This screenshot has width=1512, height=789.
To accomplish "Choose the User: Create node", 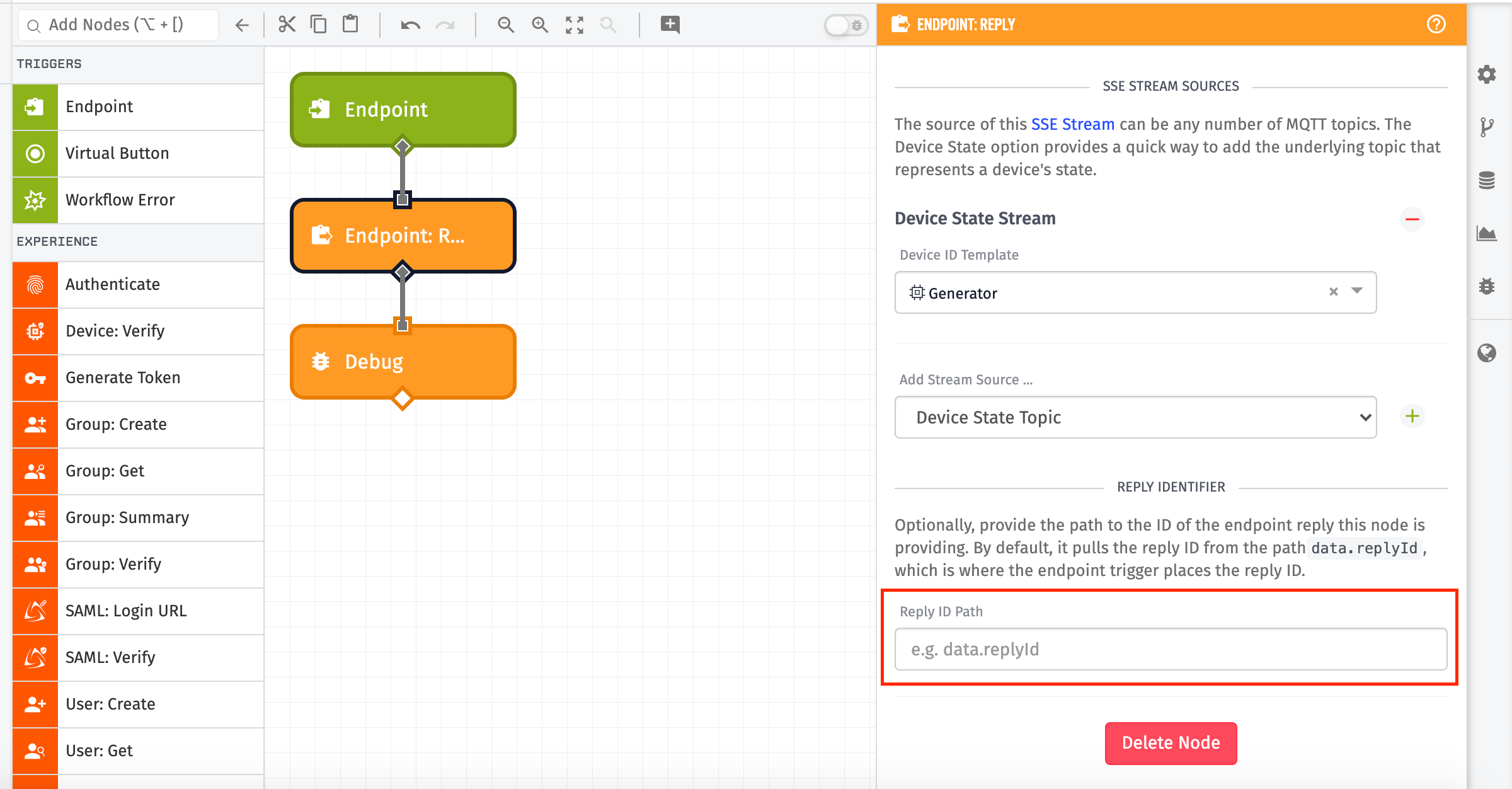I will [x=138, y=705].
